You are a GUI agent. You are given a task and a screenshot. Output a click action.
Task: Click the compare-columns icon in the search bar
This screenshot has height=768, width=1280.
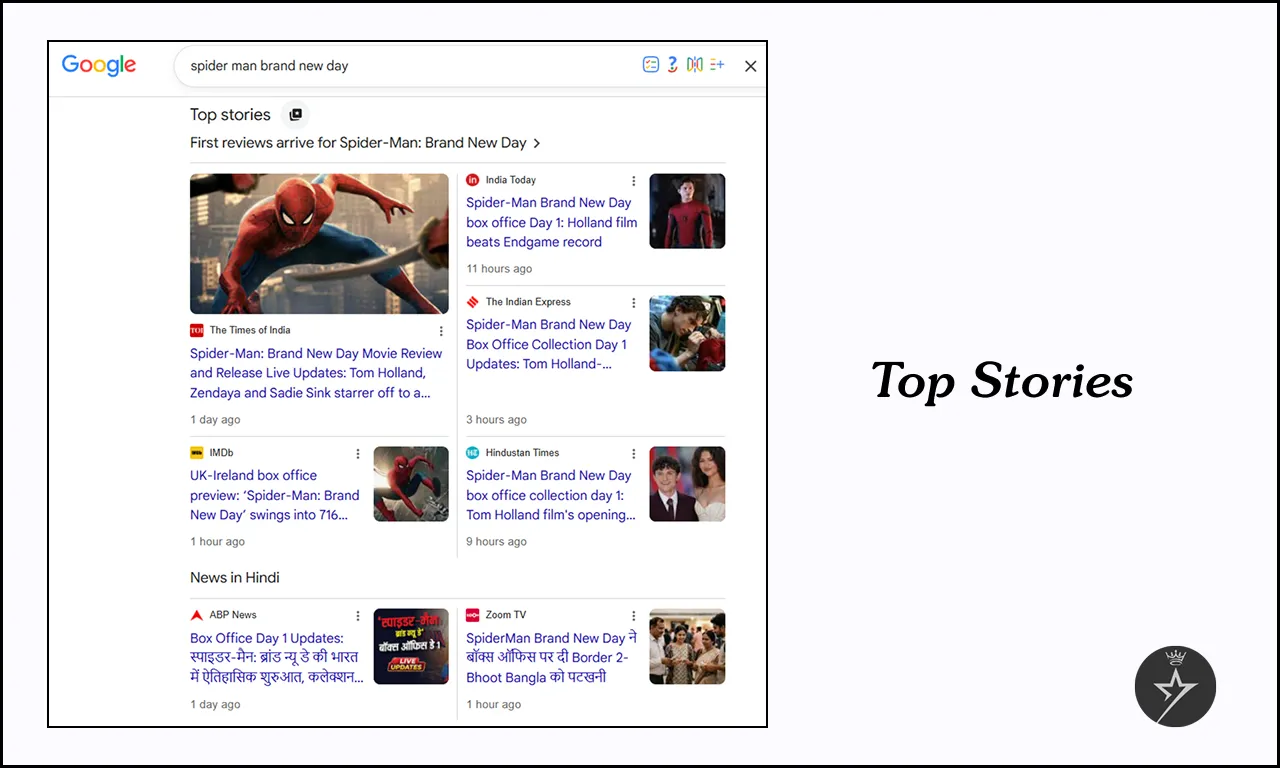694,65
